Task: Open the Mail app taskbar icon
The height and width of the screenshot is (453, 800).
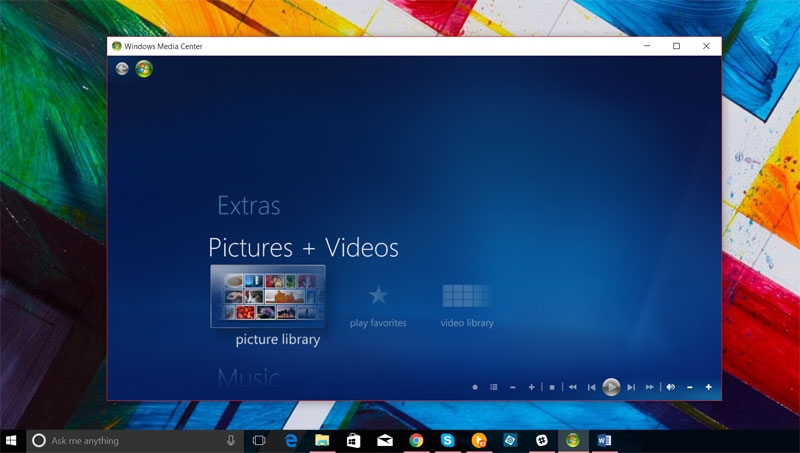Action: [385, 440]
